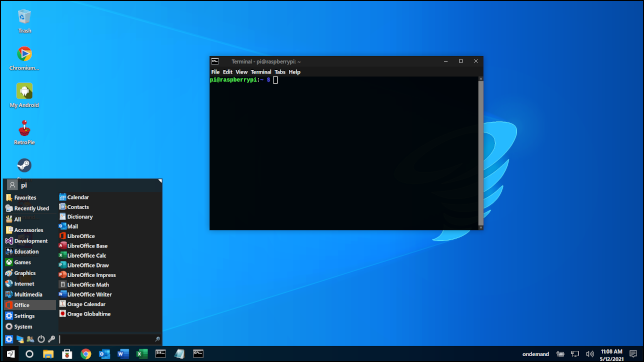Click the network tray icon
This screenshot has height=362, width=644.
[x=575, y=354]
